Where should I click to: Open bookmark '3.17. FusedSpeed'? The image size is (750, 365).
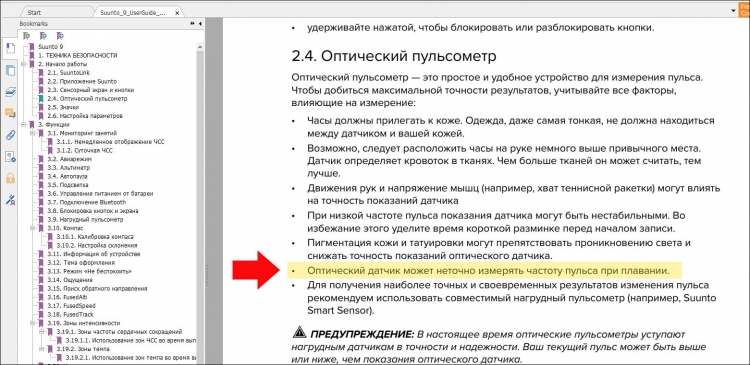[71, 306]
